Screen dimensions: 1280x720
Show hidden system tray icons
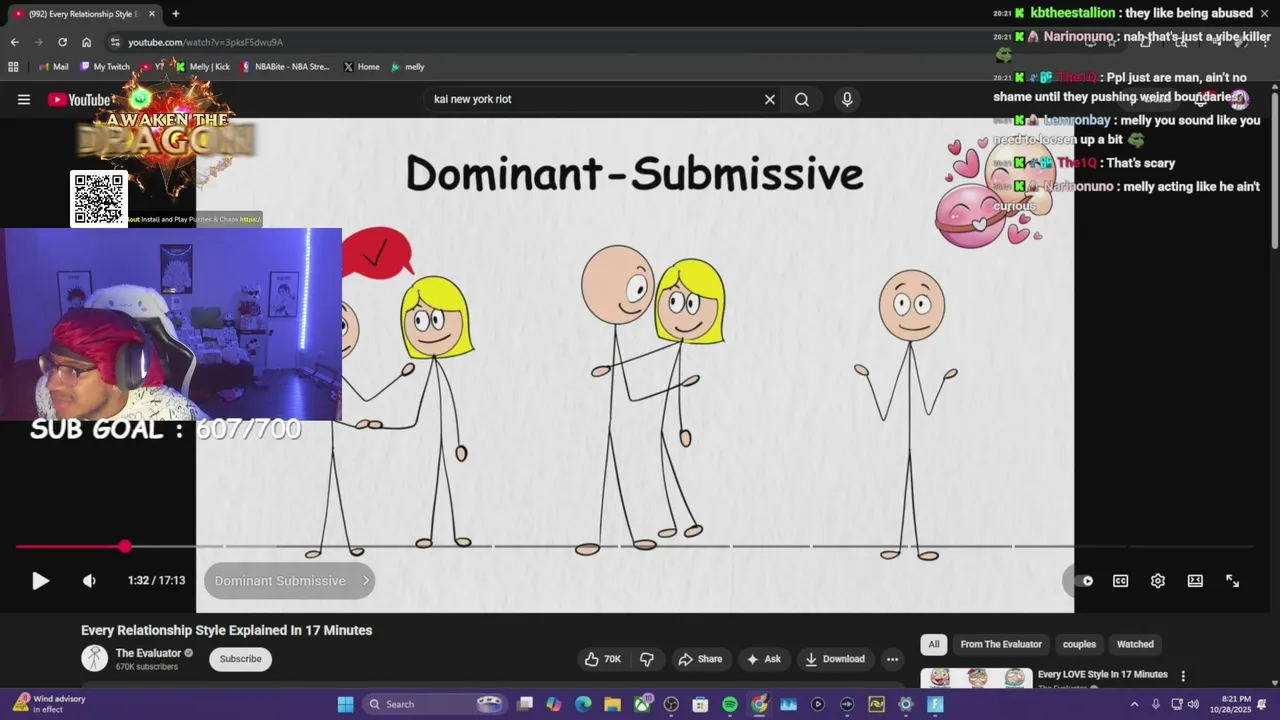coord(1134,704)
